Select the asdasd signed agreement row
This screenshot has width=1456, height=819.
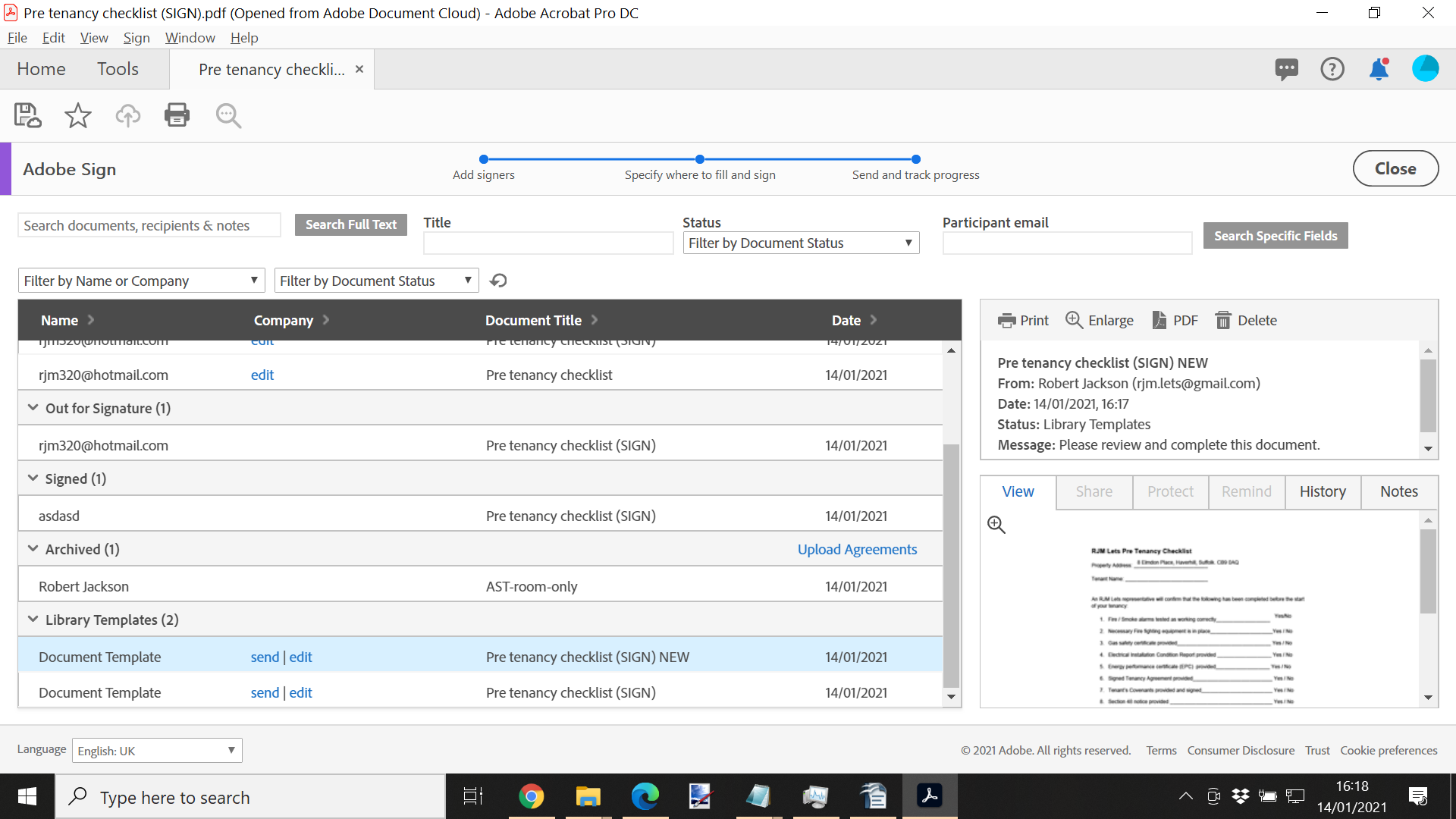point(480,516)
